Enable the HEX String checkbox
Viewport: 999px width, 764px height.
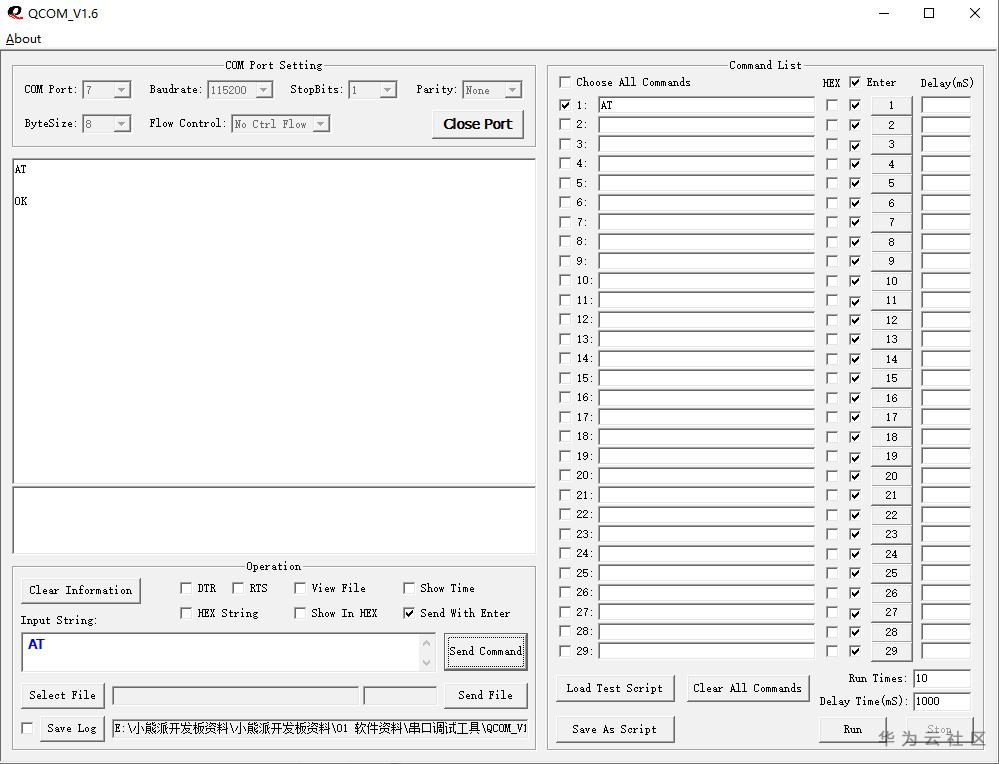pyautogui.click(x=186, y=613)
